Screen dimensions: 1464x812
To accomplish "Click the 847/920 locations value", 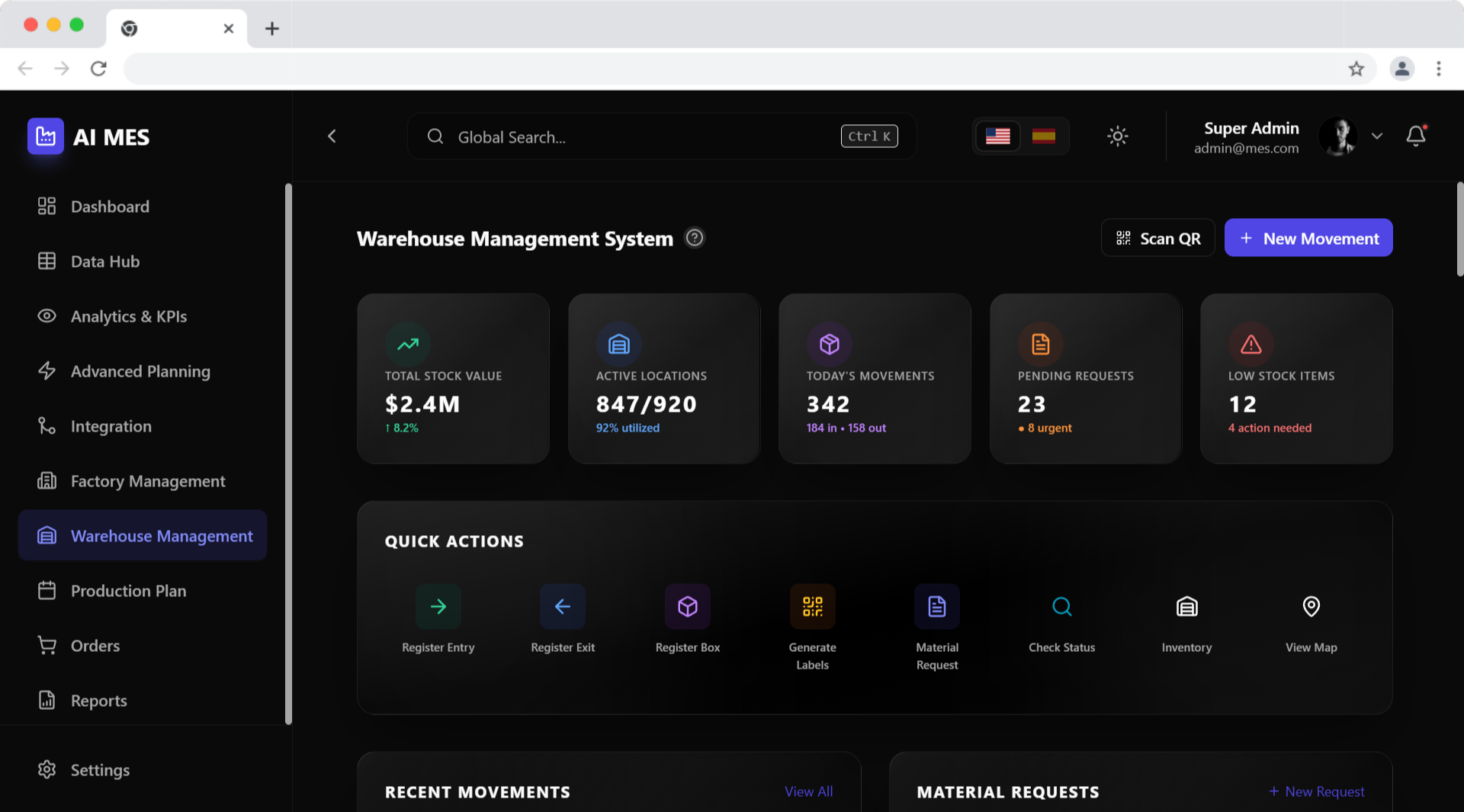I will [x=647, y=404].
